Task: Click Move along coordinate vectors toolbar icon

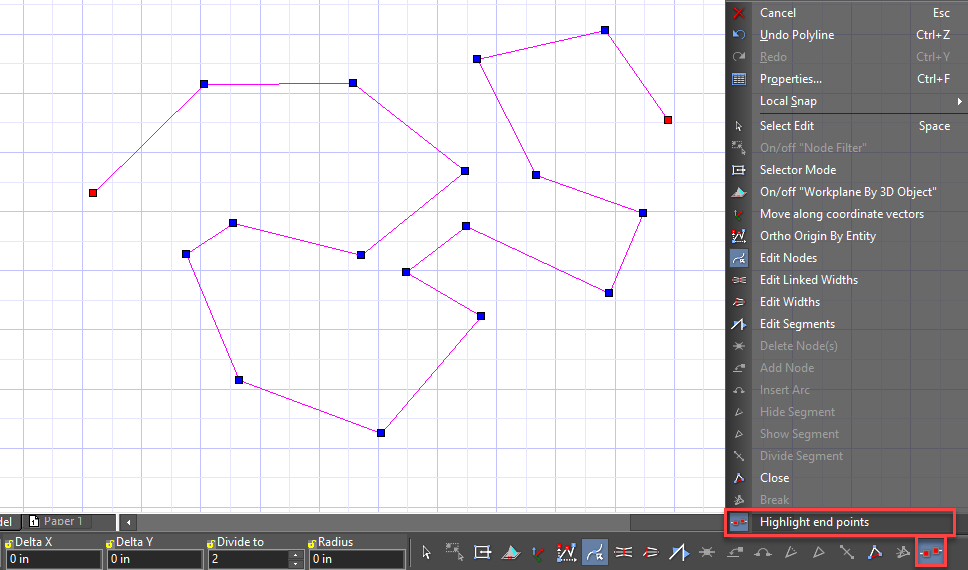Action: tap(538, 551)
